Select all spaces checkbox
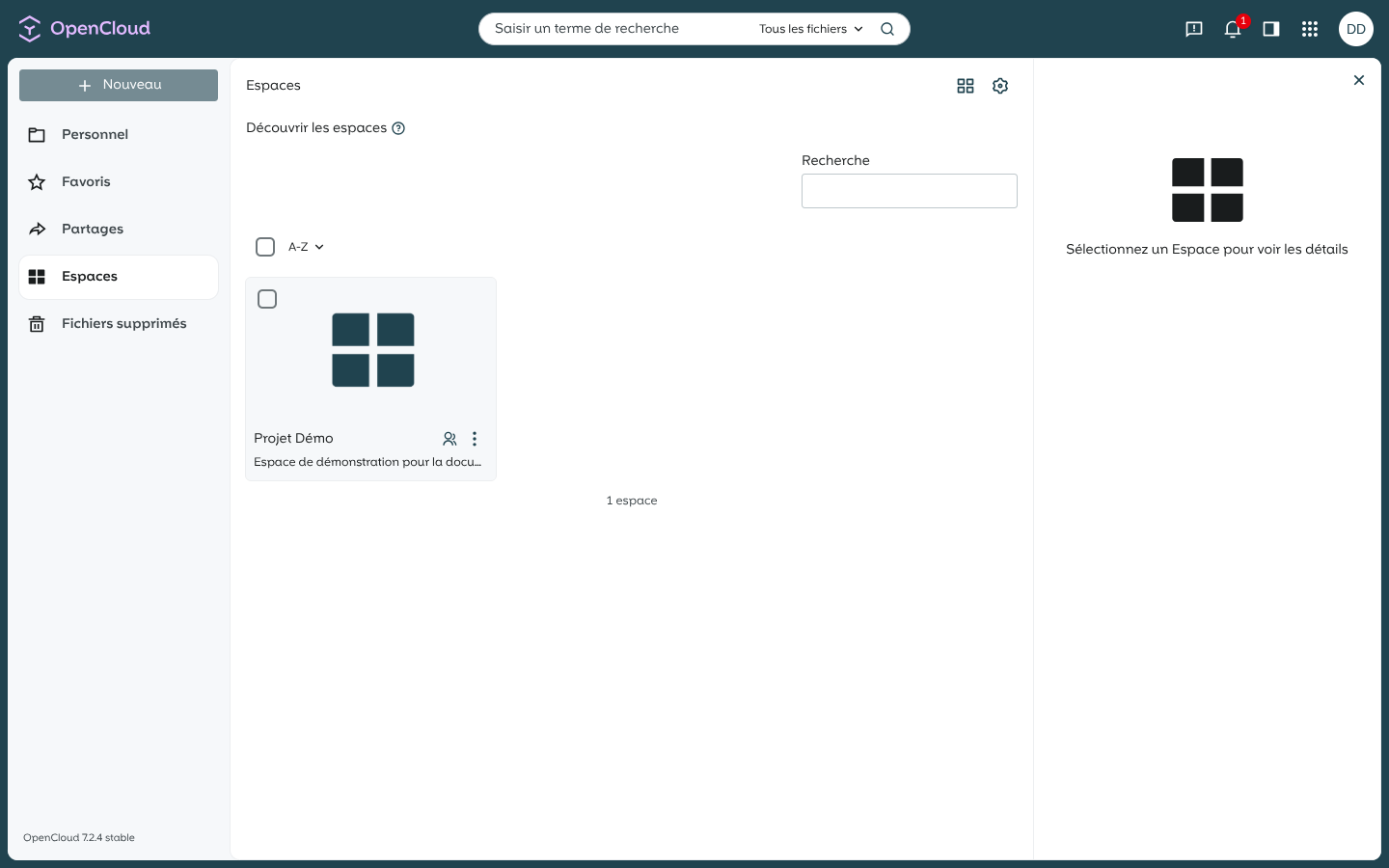The image size is (1389, 868). 265,247
